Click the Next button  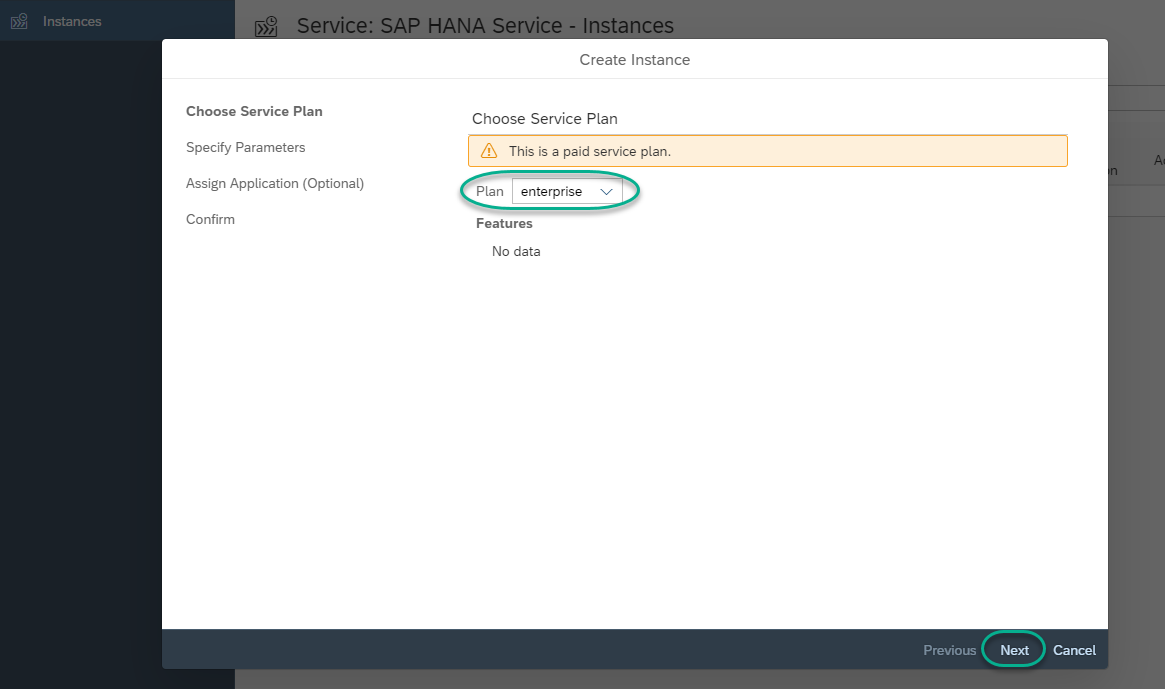click(x=1013, y=650)
